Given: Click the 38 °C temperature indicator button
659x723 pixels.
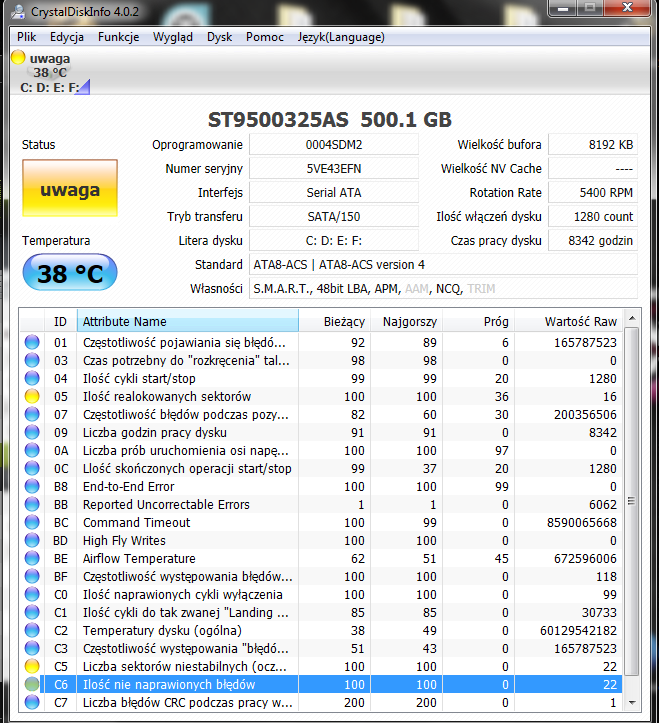Looking at the screenshot, I should tap(70, 273).
